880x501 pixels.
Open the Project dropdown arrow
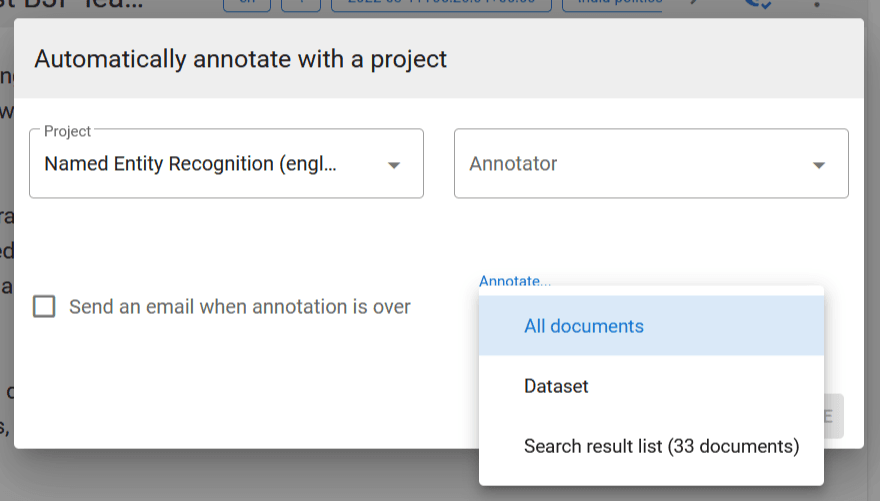(394, 165)
